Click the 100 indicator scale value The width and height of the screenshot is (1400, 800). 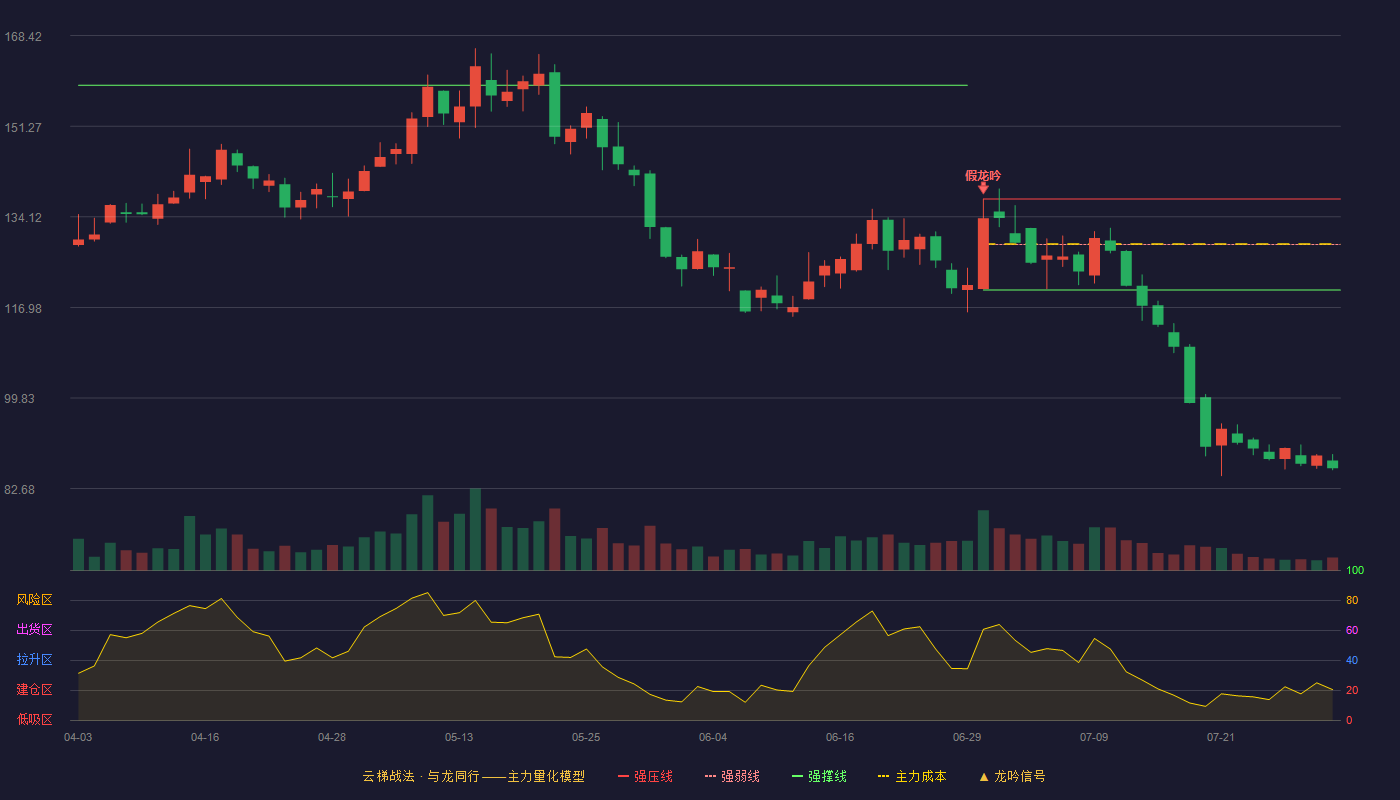click(1355, 571)
